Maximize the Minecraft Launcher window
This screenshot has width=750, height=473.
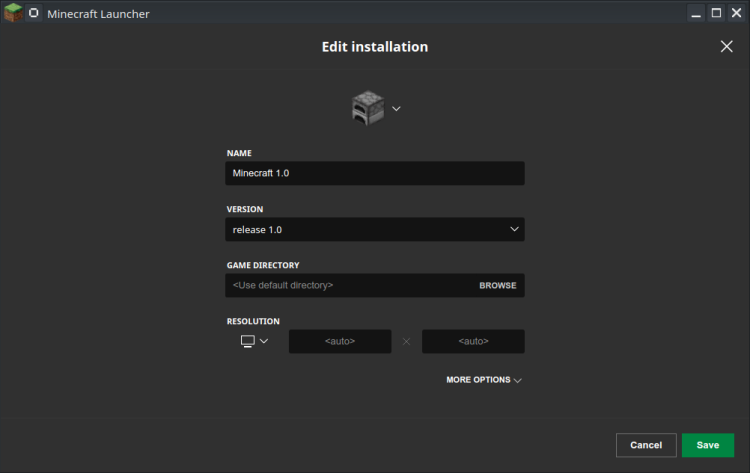[716, 13]
